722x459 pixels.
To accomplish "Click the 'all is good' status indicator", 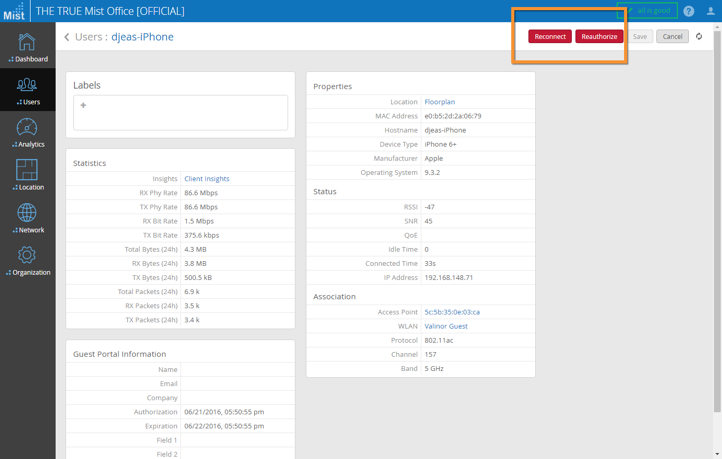I will pyautogui.click(x=648, y=11).
